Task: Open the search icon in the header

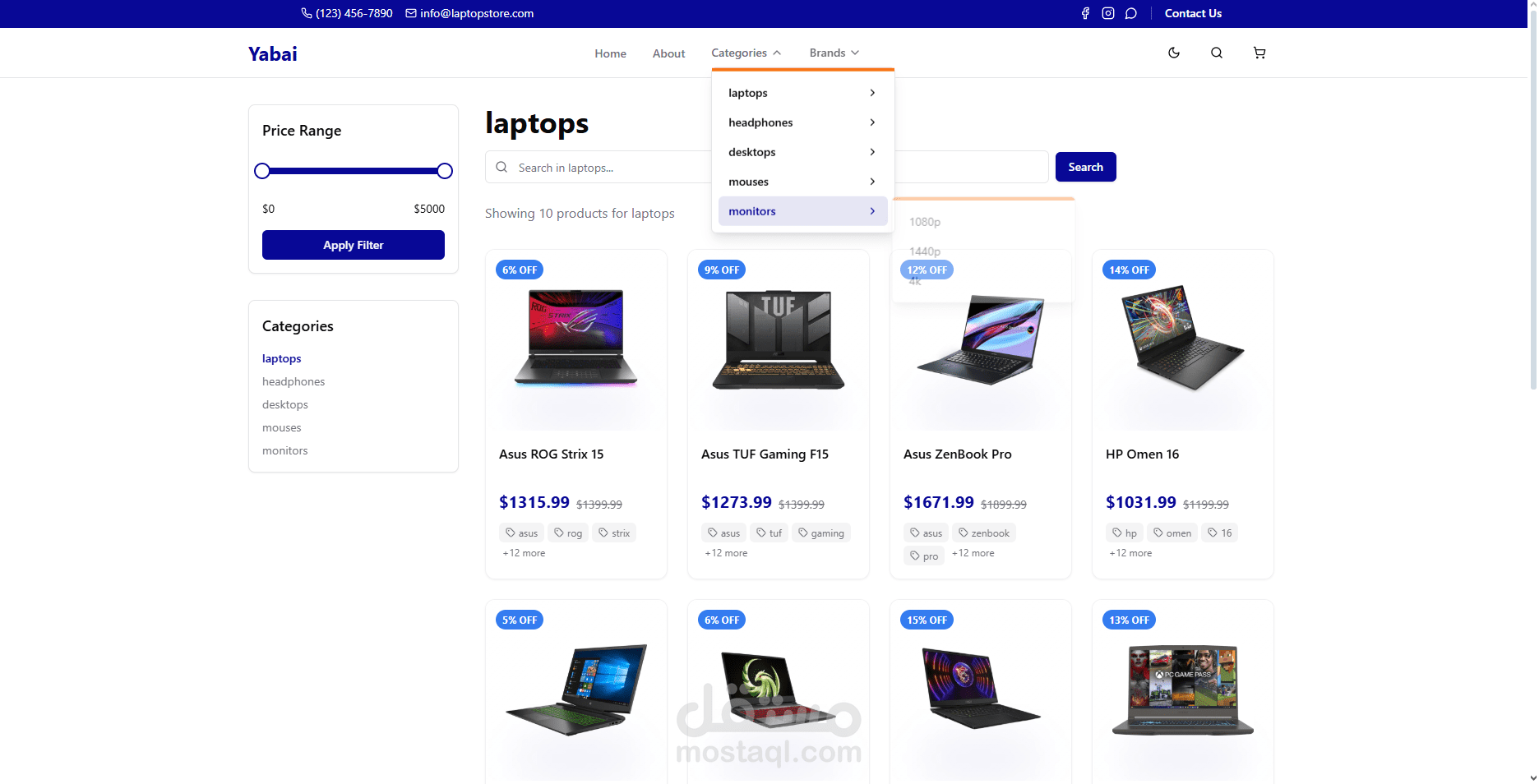Action: click(1216, 53)
